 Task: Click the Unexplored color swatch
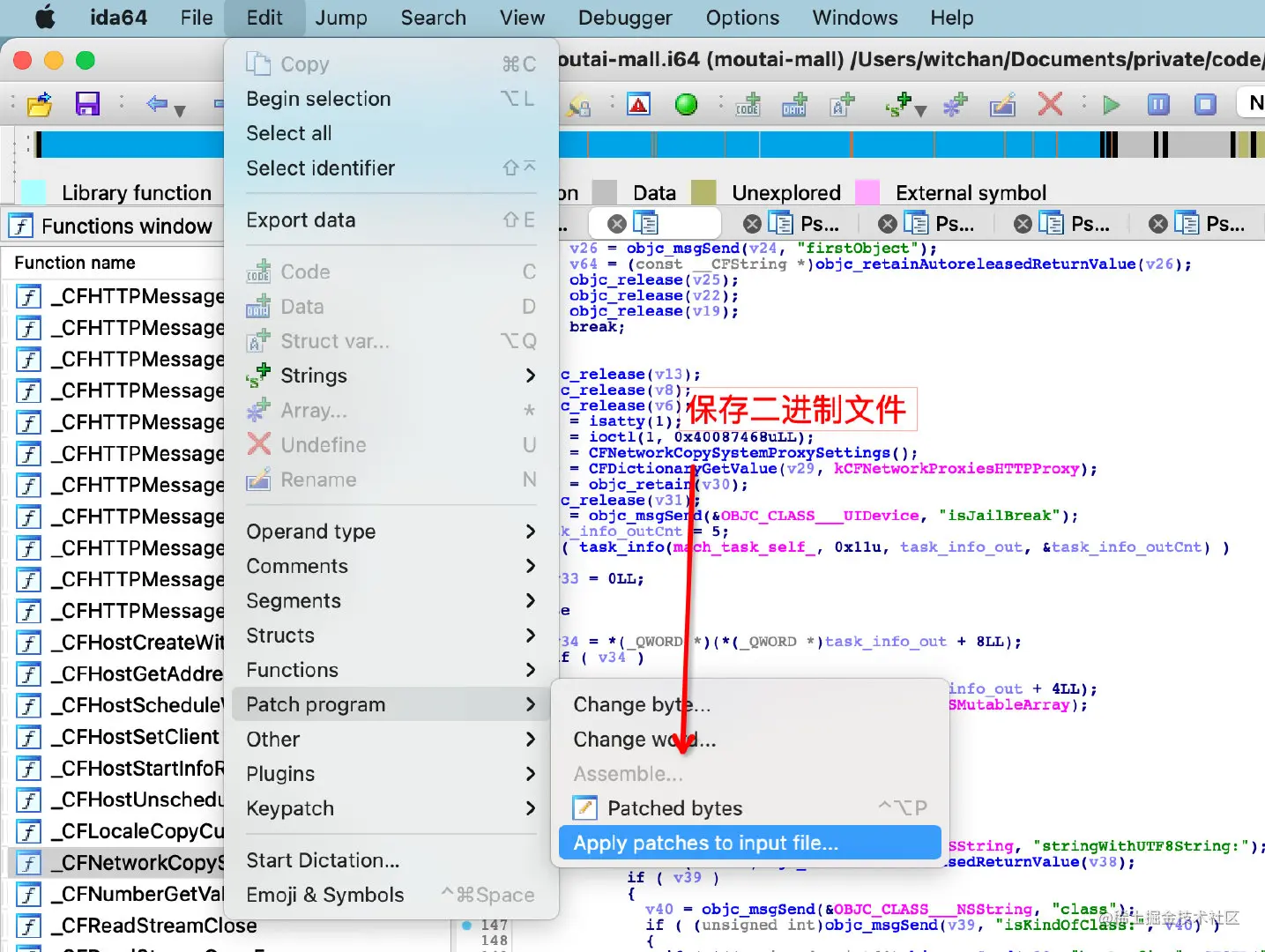point(703,192)
